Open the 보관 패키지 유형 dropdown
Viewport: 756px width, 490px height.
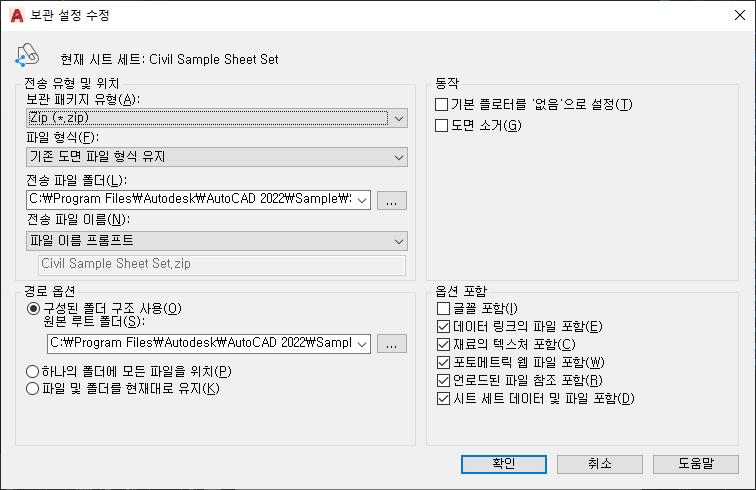pos(216,118)
